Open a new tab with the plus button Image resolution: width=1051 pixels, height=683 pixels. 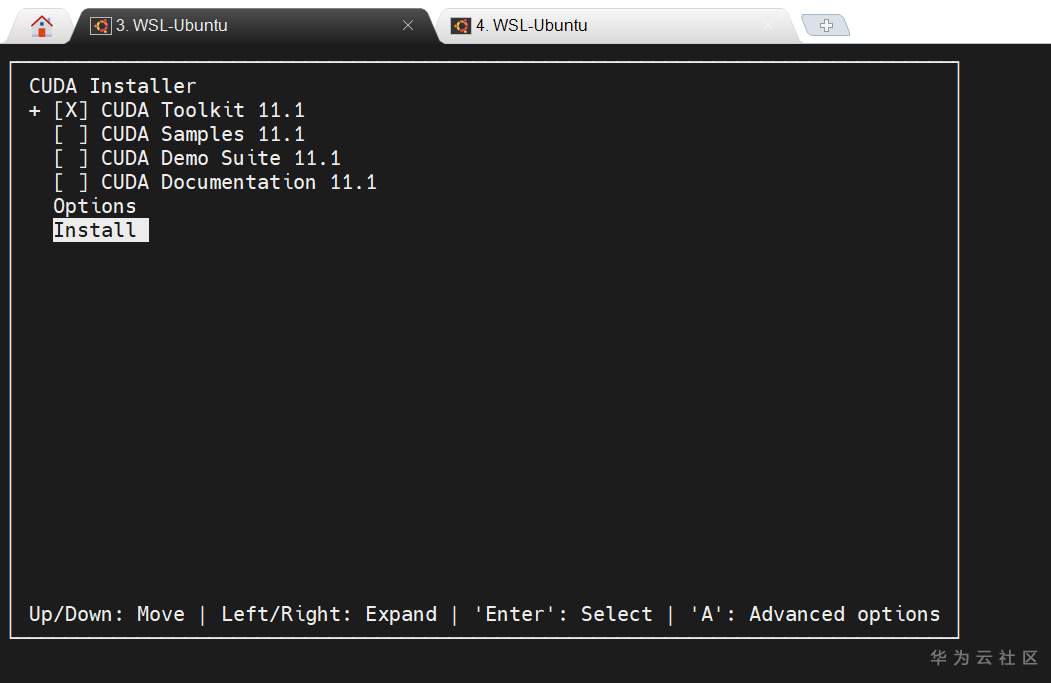(x=826, y=26)
